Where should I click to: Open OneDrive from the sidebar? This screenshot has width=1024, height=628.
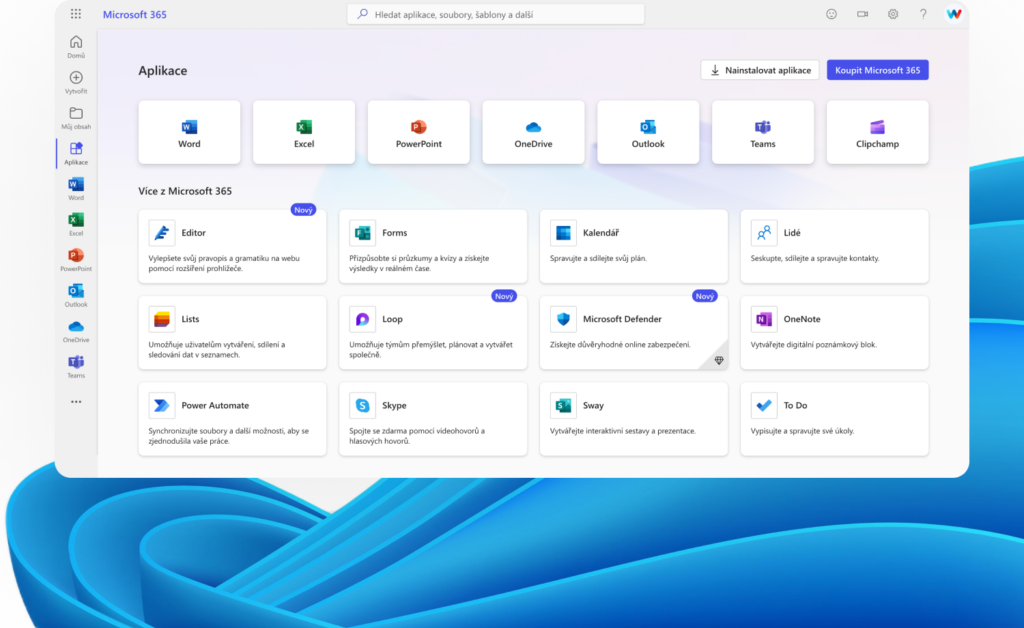tap(76, 331)
